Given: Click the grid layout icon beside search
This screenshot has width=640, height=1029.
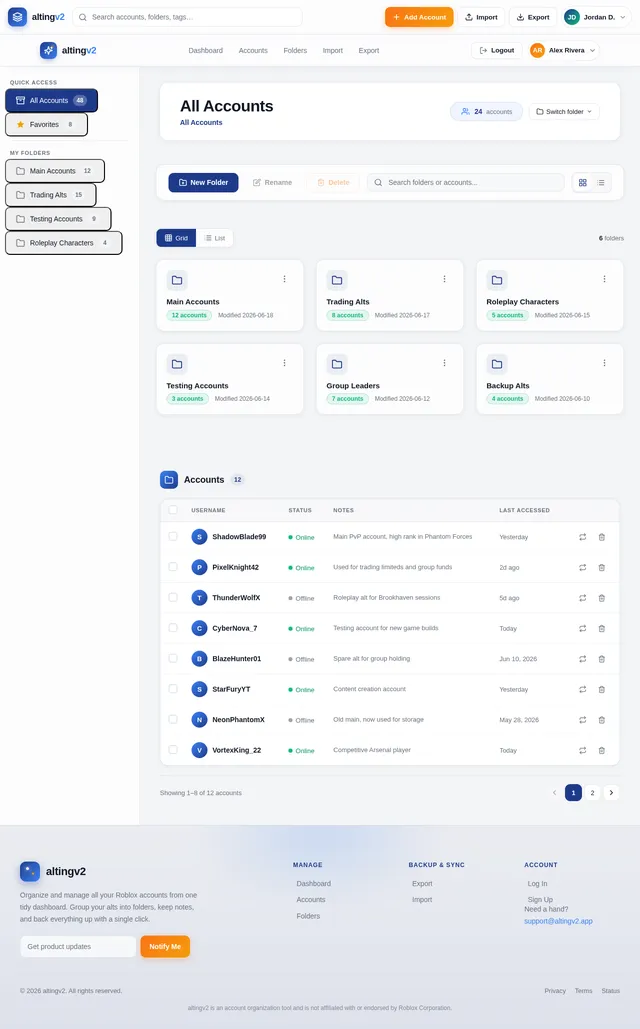Looking at the screenshot, I should [x=582, y=182].
